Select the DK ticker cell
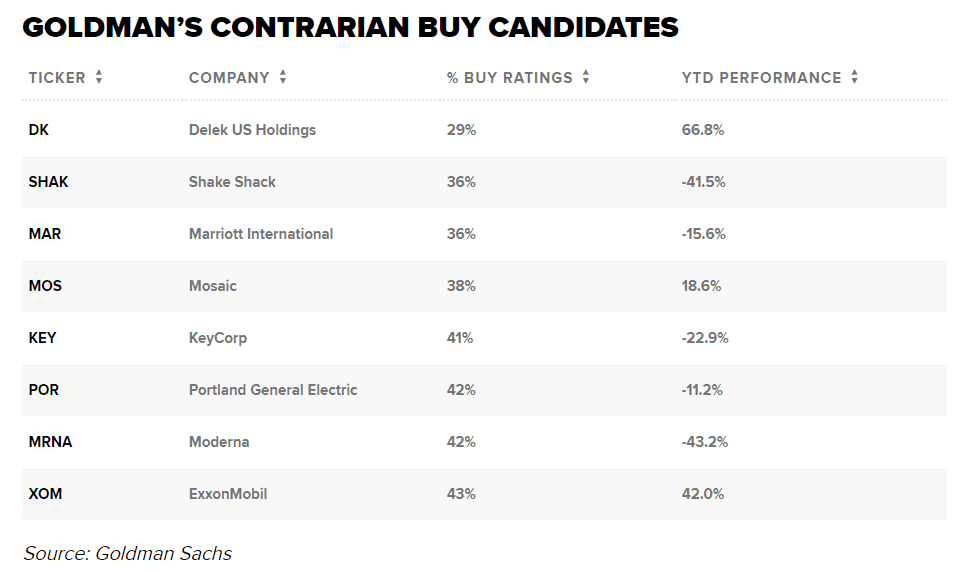953x572 pixels. click(x=39, y=130)
